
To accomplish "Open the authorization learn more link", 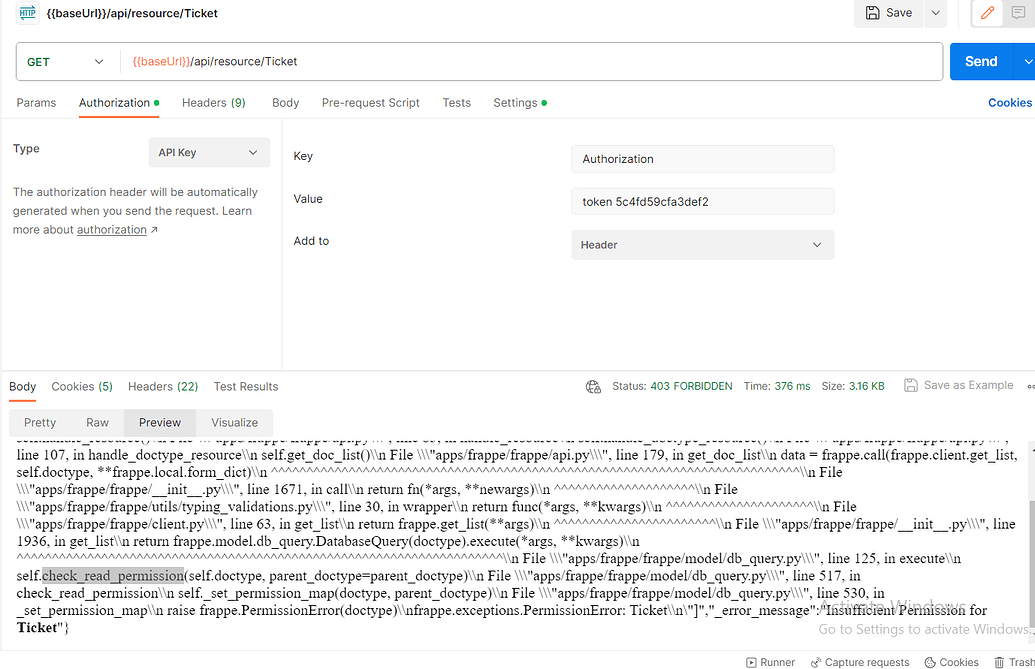I will [113, 229].
